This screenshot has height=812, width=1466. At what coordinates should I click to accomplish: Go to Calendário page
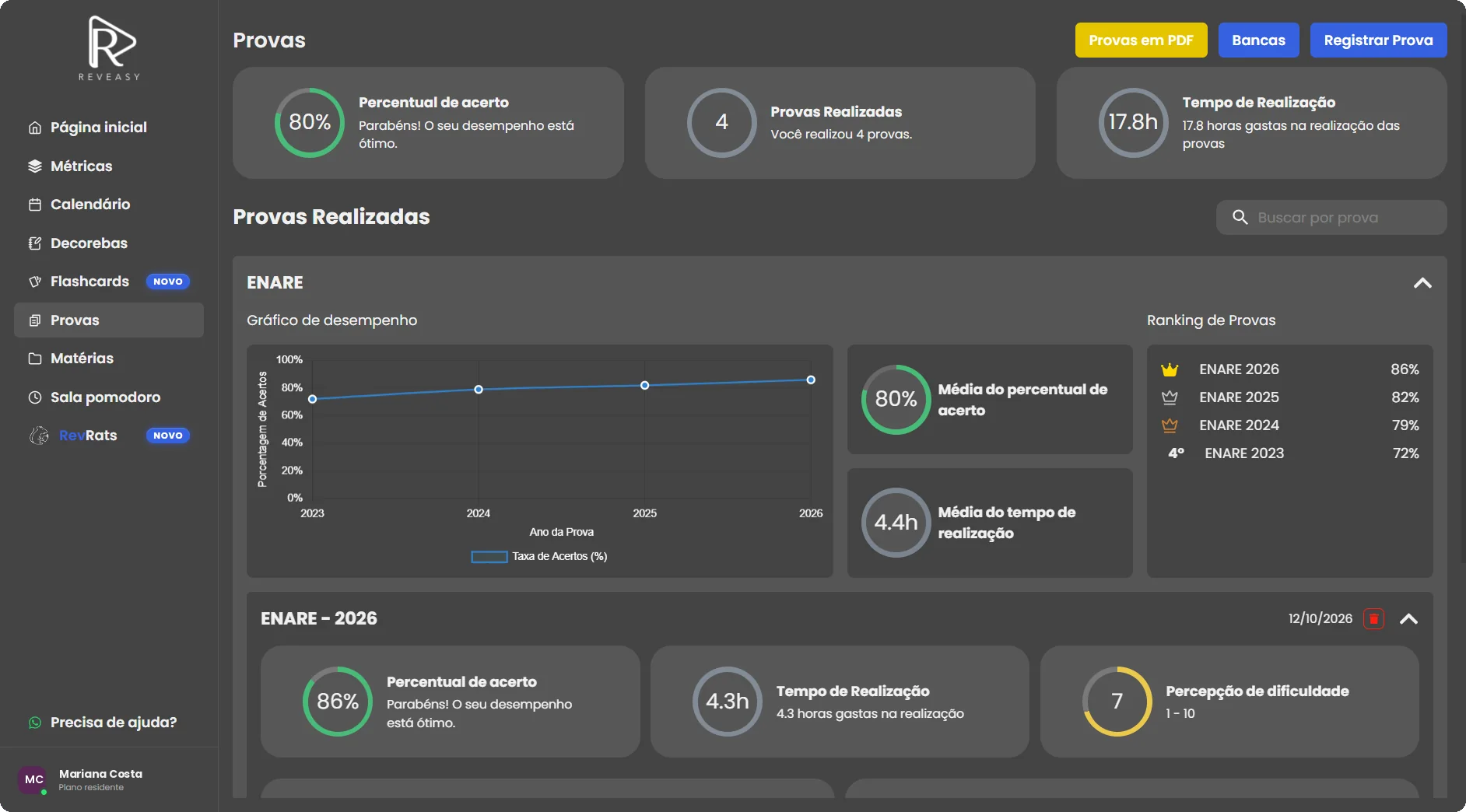coord(109,205)
